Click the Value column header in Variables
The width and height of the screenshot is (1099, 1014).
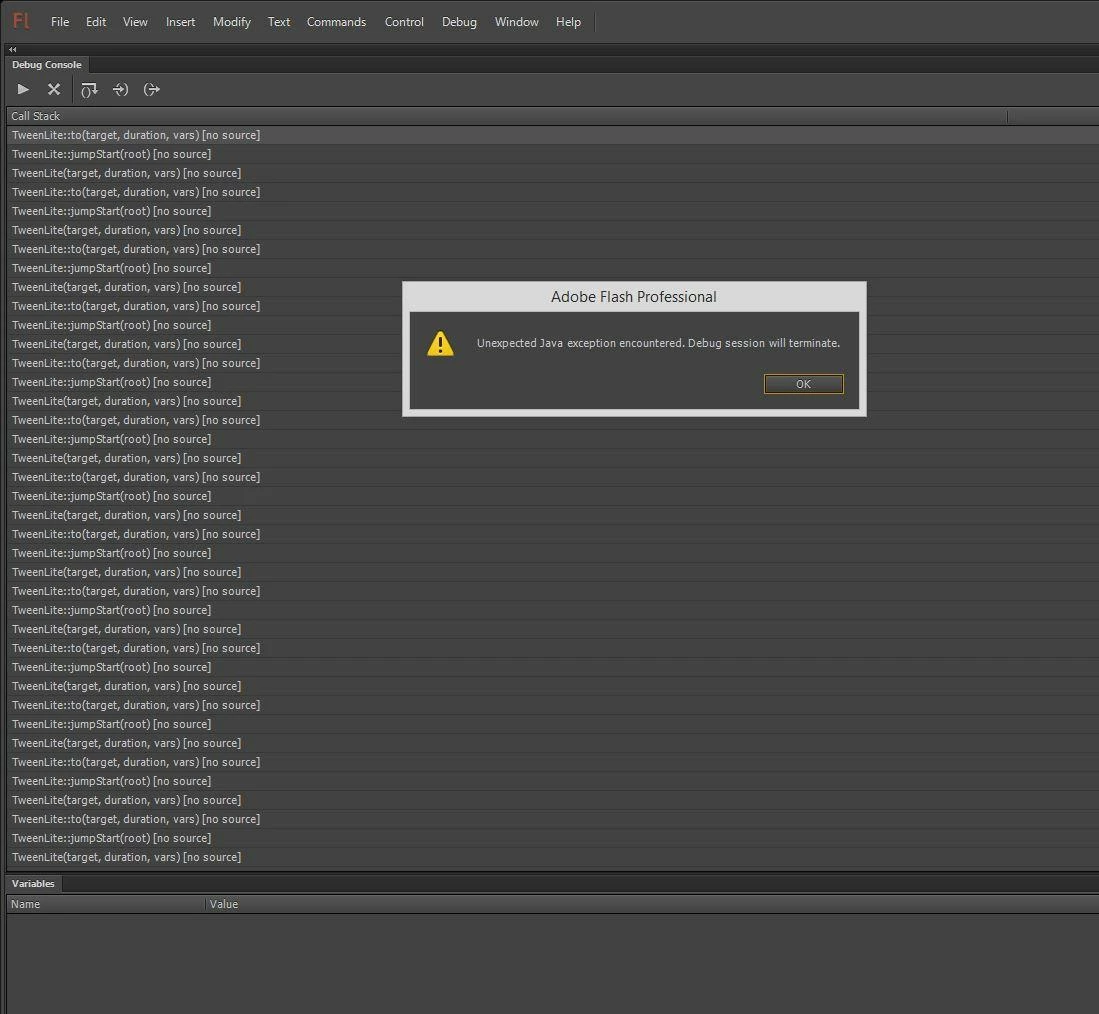[x=652, y=904]
